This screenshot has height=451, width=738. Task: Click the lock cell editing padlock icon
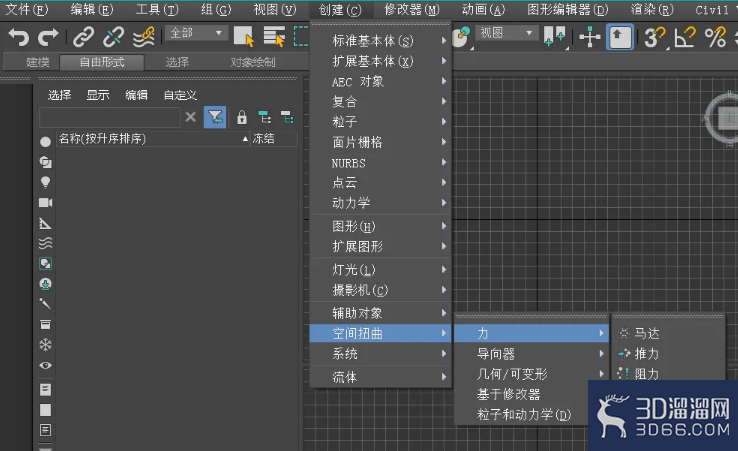pos(241,117)
